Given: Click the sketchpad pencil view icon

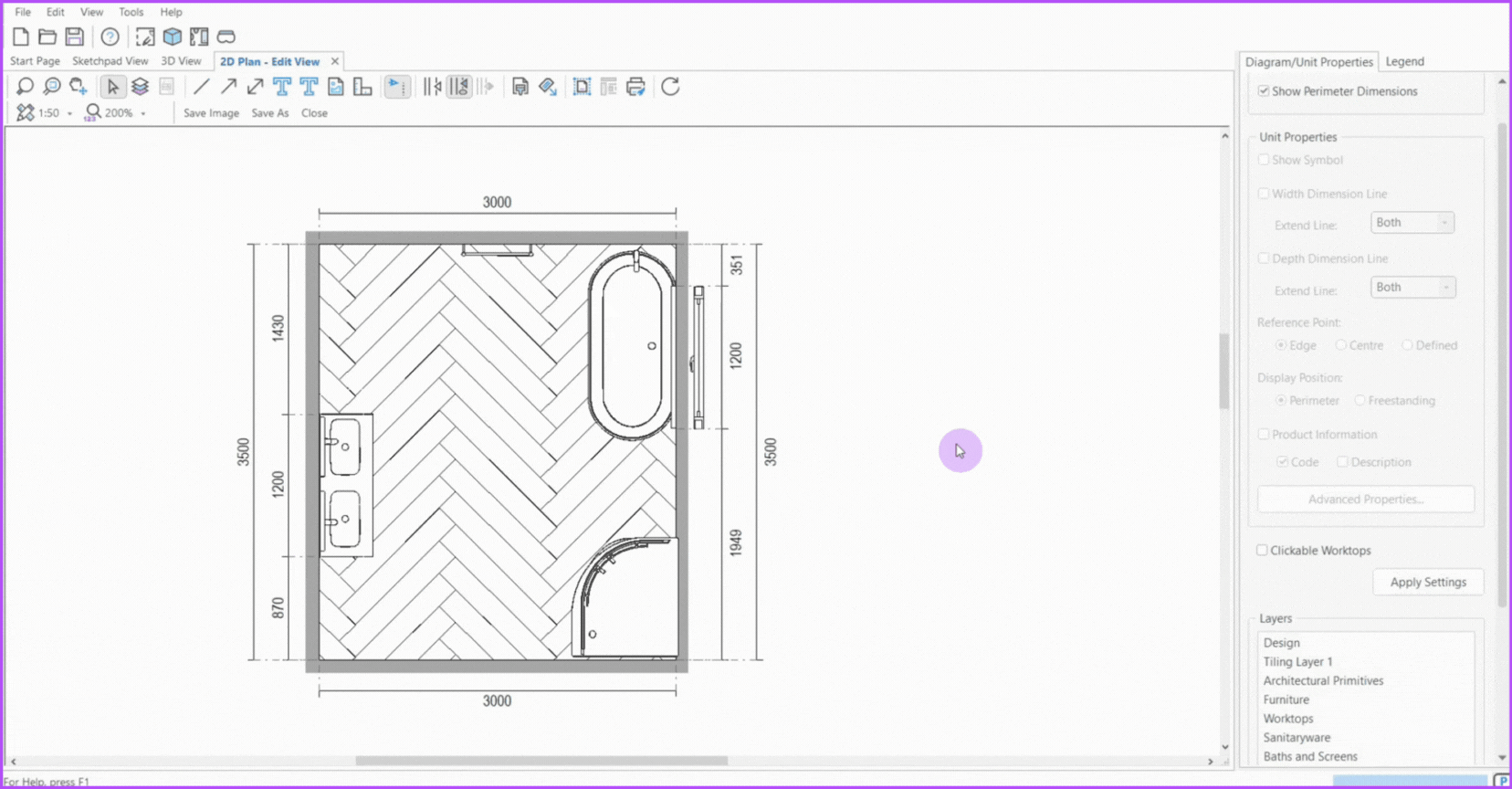Looking at the screenshot, I should coord(145,37).
